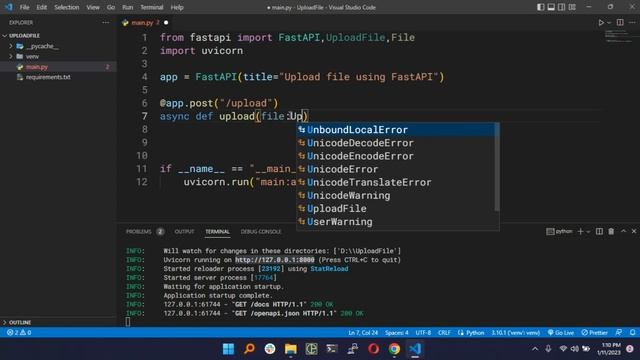The width and height of the screenshot is (640, 360).
Task: Pick UnicodeEncodeError from suggestions
Action: tap(396, 156)
